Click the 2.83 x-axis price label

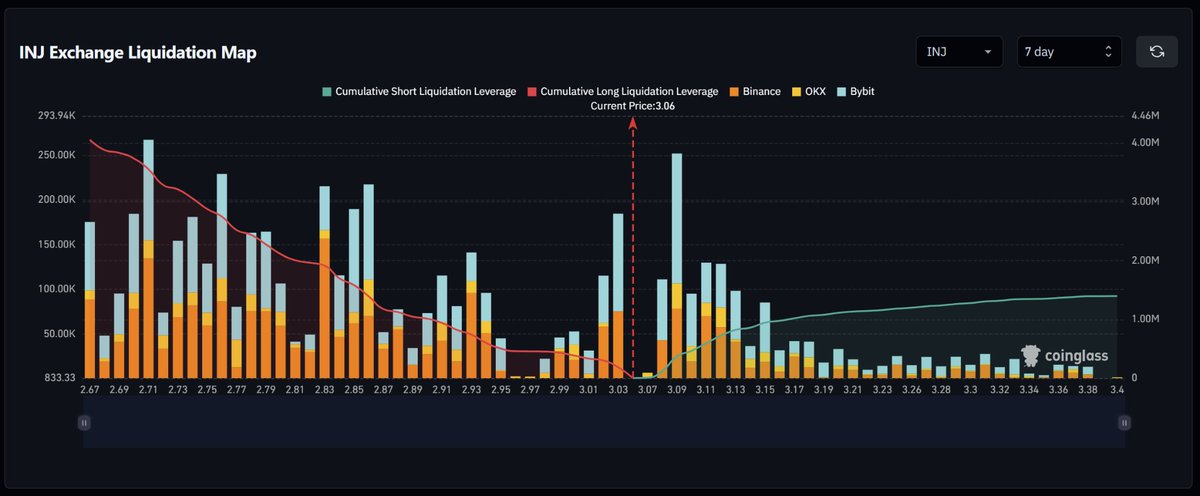(x=324, y=389)
